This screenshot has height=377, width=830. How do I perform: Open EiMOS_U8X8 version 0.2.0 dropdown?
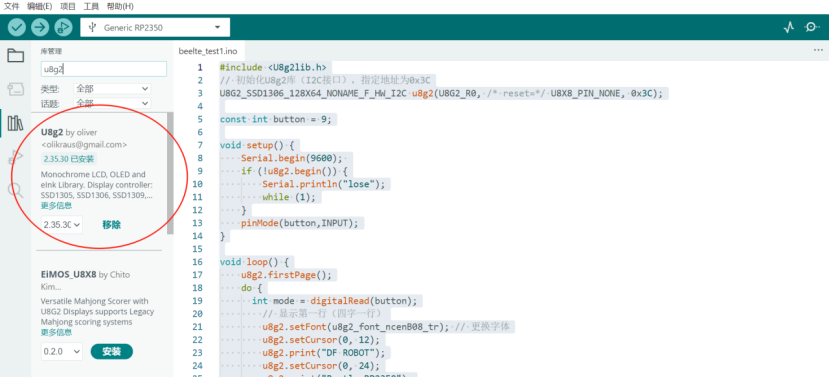(x=62, y=351)
